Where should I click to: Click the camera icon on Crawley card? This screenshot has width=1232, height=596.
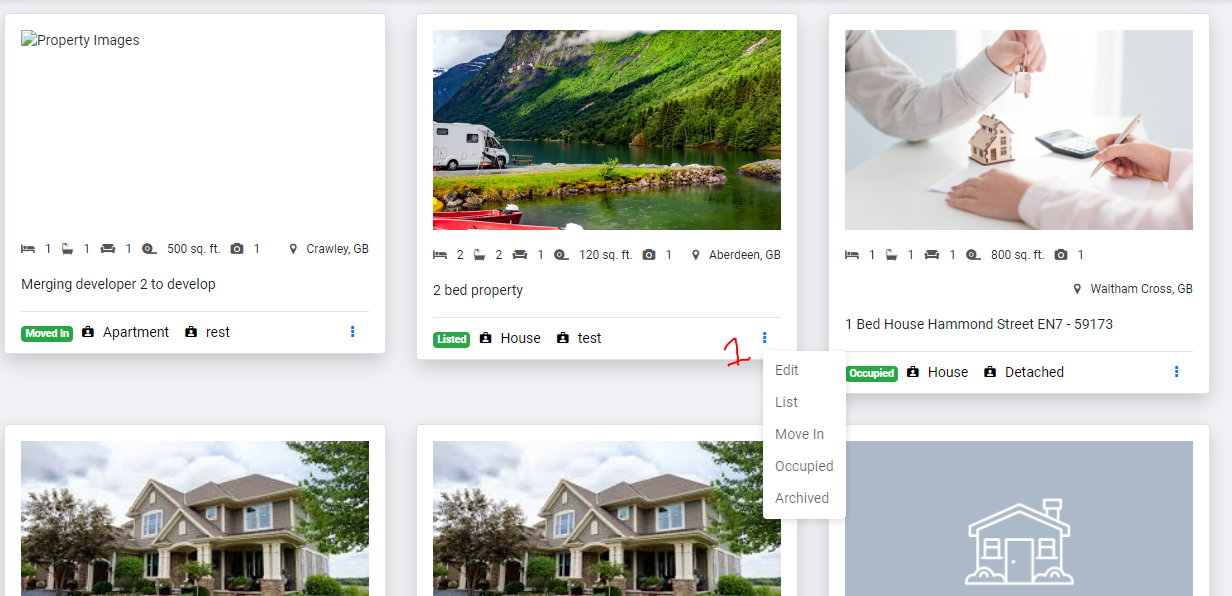[x=237, y=248]
